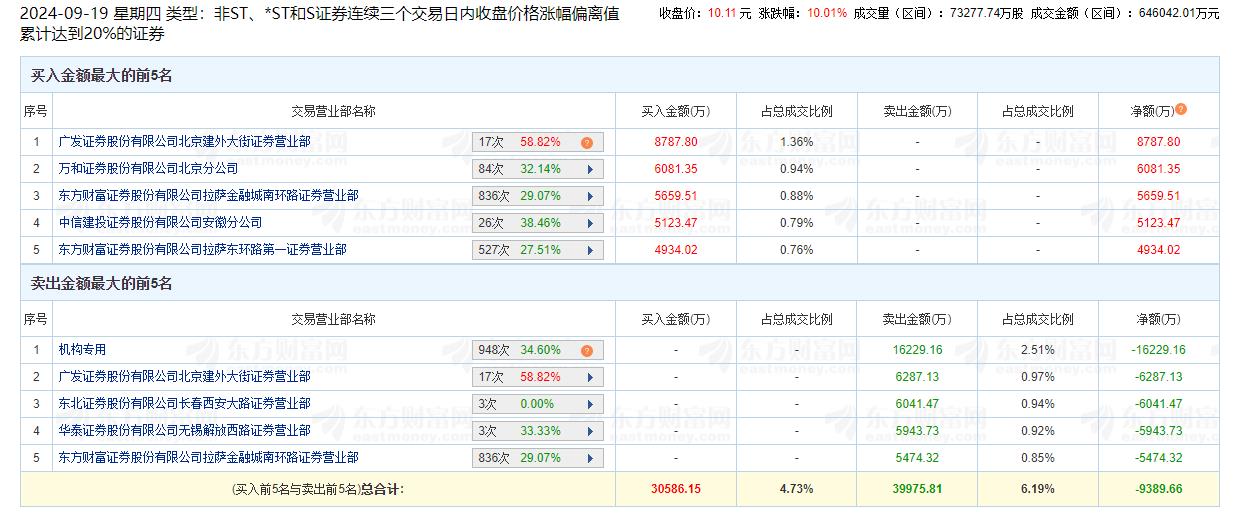The image size is (1233, 517).
Task: Click orange question icon in 机构专用 row
Action: coord(587,351)
